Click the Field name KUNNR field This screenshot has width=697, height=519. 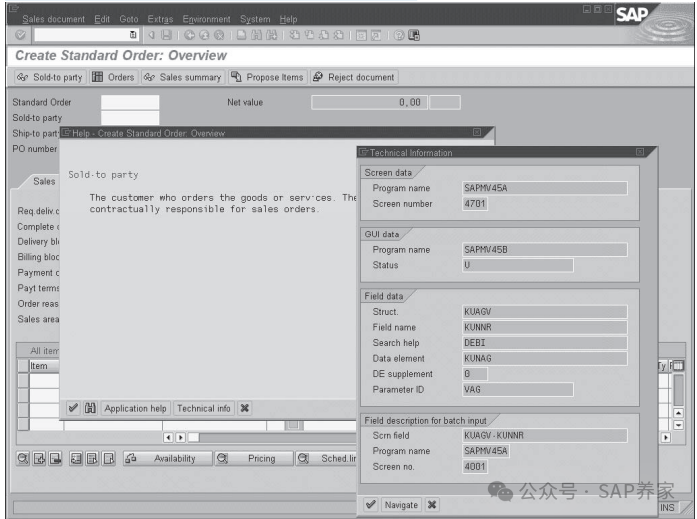pyautogui.click(x=545, y=327)
